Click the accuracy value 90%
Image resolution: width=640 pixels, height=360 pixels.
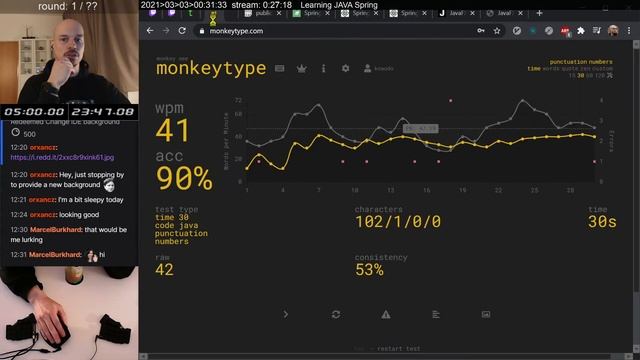(184, 178)
